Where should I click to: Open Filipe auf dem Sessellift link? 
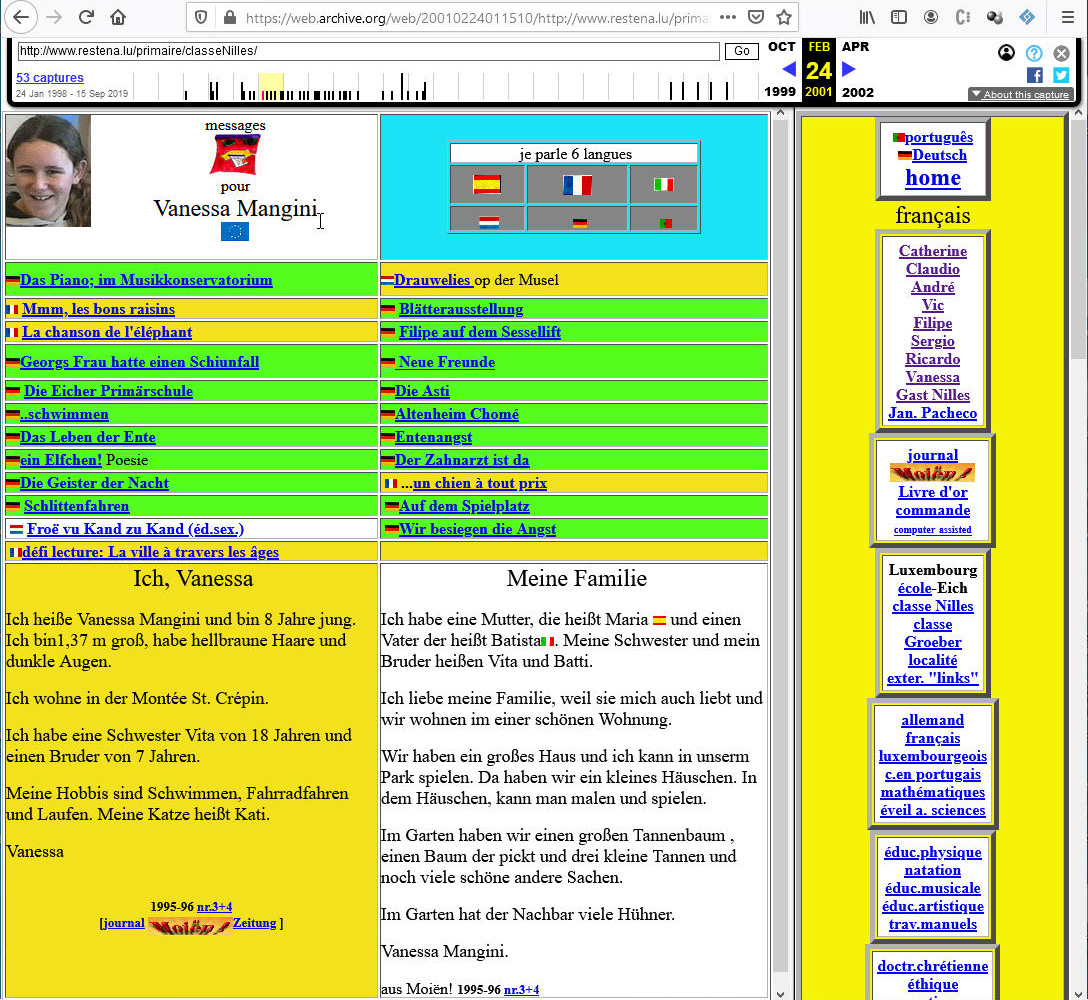pos(479,332)
